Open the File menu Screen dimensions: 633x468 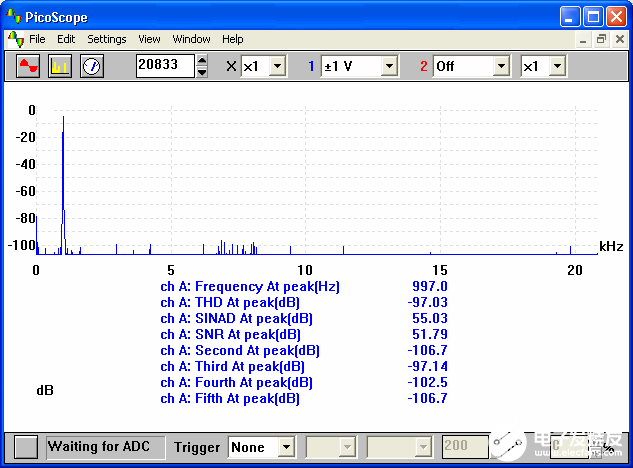coord(37,39)
